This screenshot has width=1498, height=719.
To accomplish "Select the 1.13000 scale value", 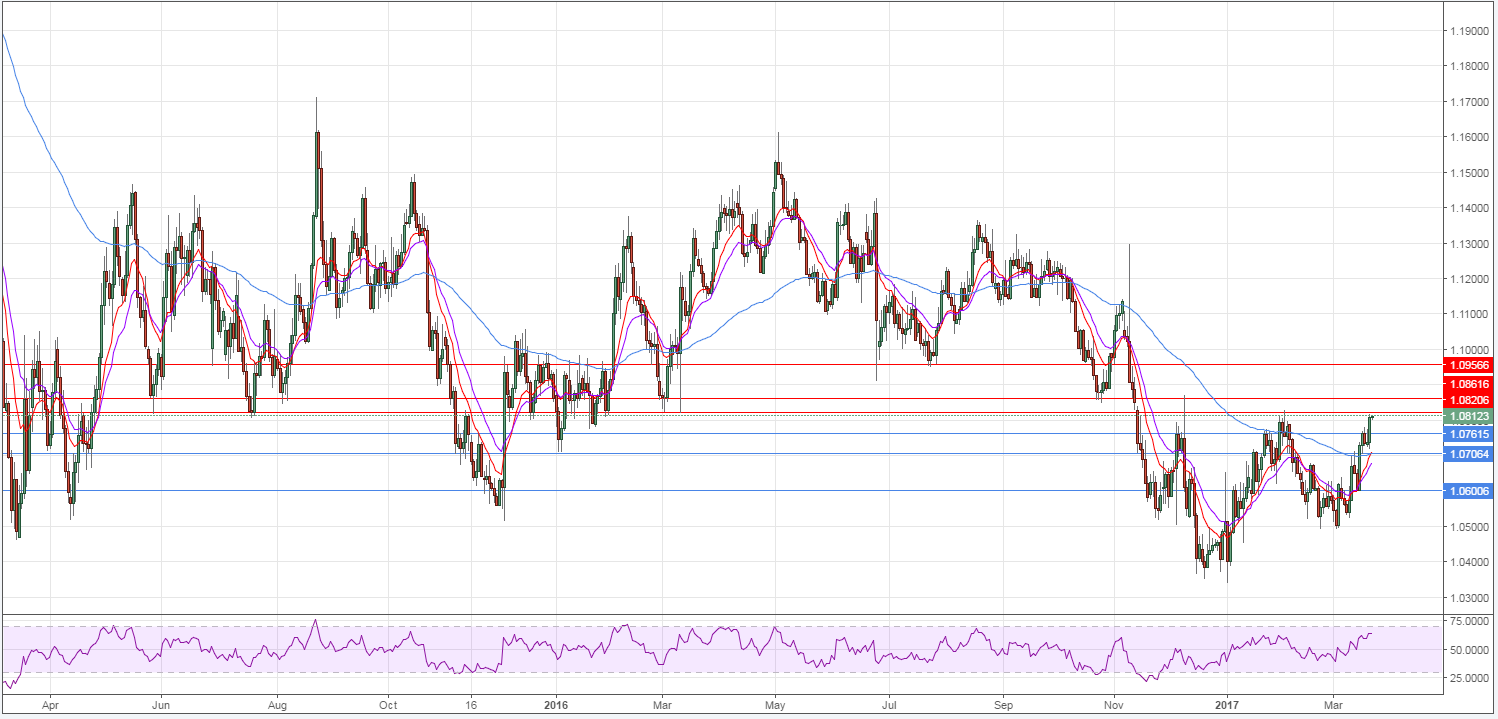I will [x=1472, y=244].
